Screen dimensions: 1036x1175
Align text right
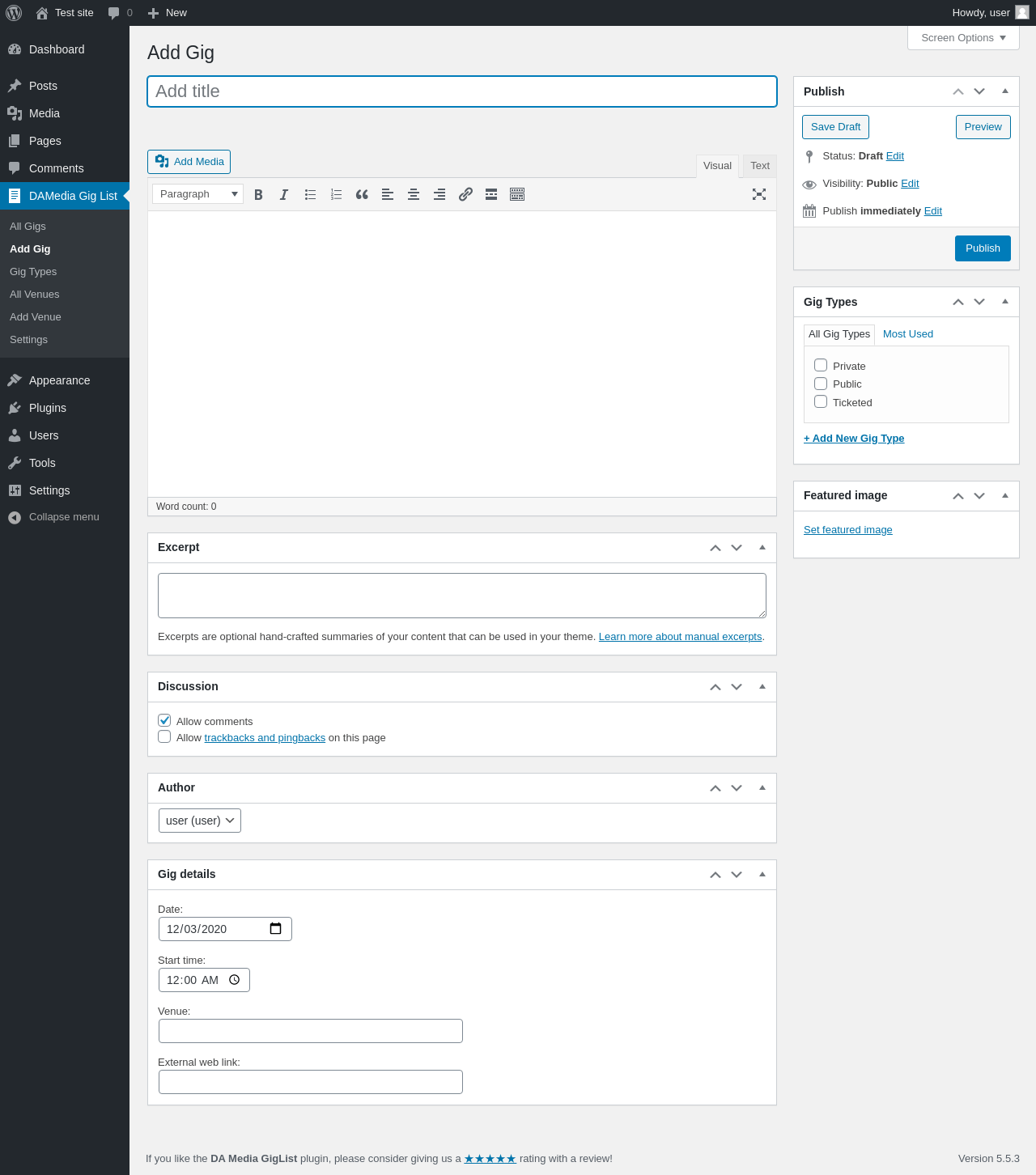[x=439, y=194]
